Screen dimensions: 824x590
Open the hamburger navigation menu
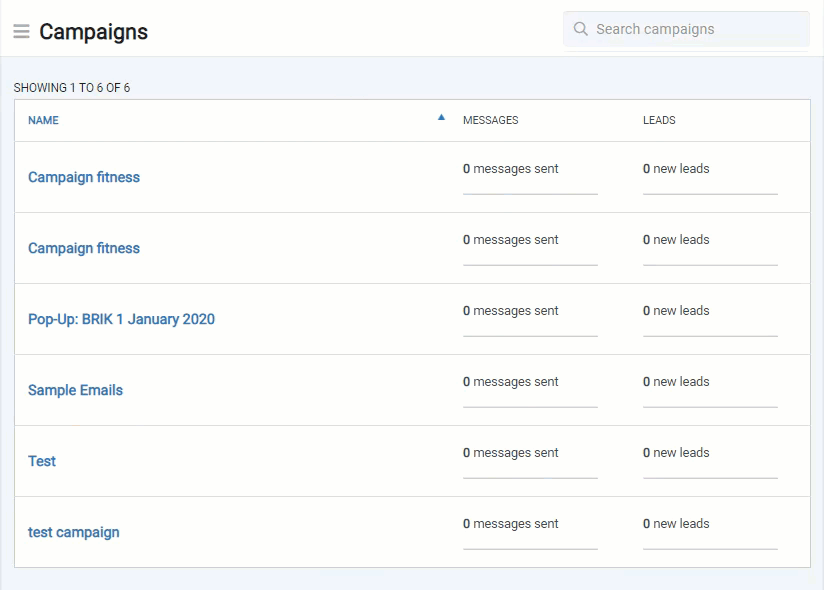(x=22, y=32)
